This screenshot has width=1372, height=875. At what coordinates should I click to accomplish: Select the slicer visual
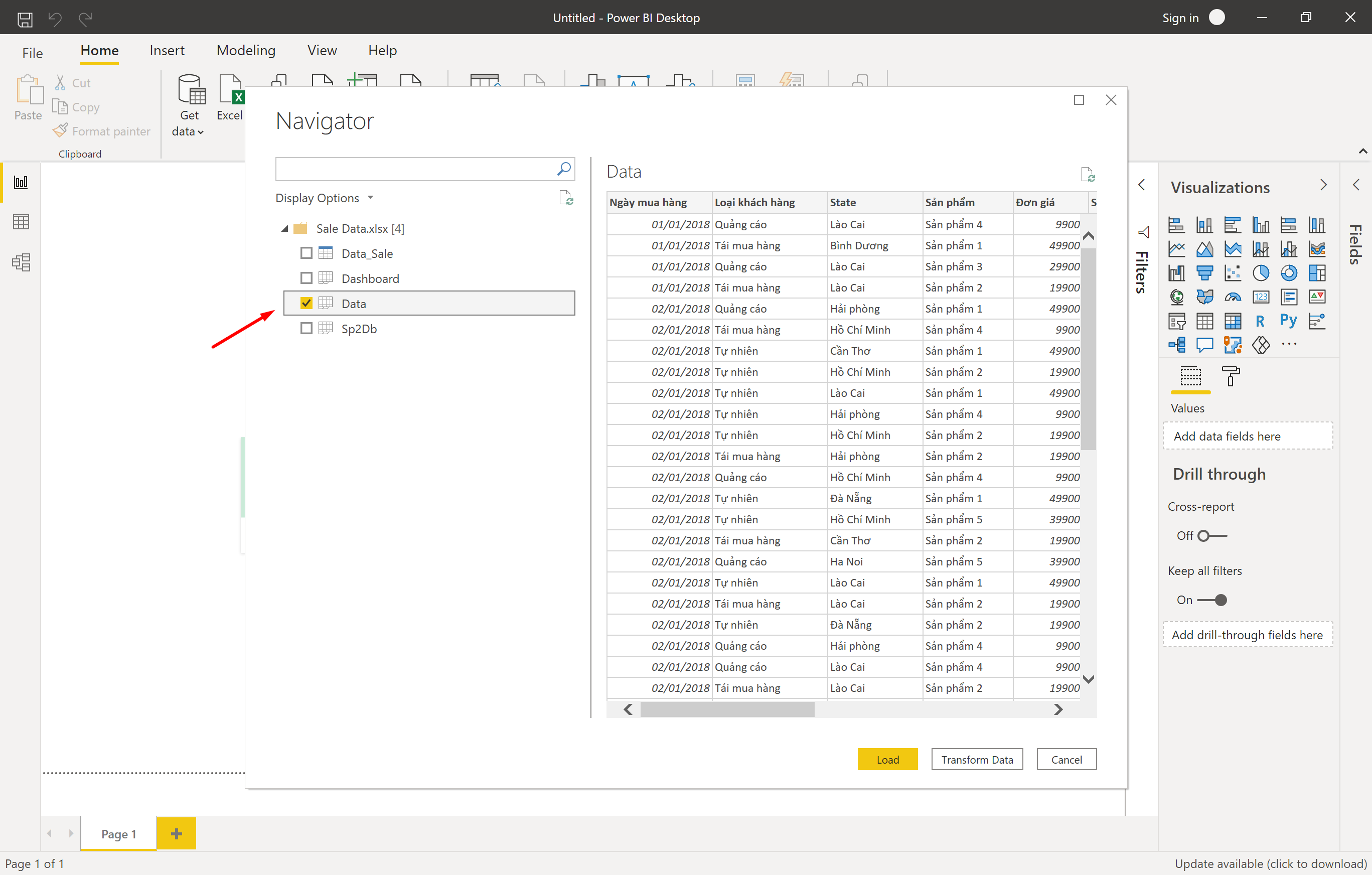click(1176, 322)
